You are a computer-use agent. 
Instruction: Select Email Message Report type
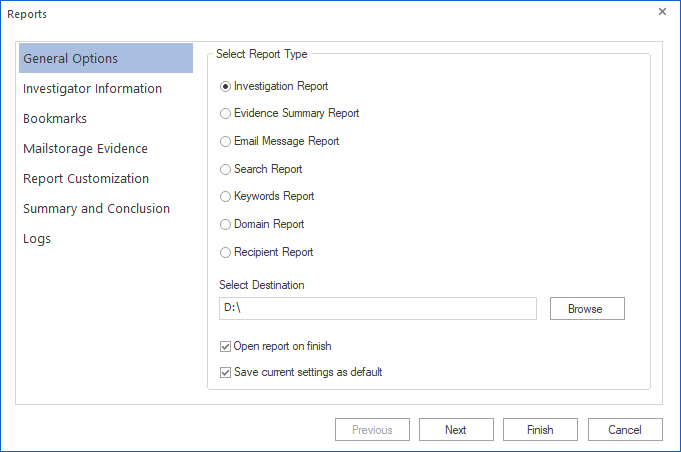[226, 142]
